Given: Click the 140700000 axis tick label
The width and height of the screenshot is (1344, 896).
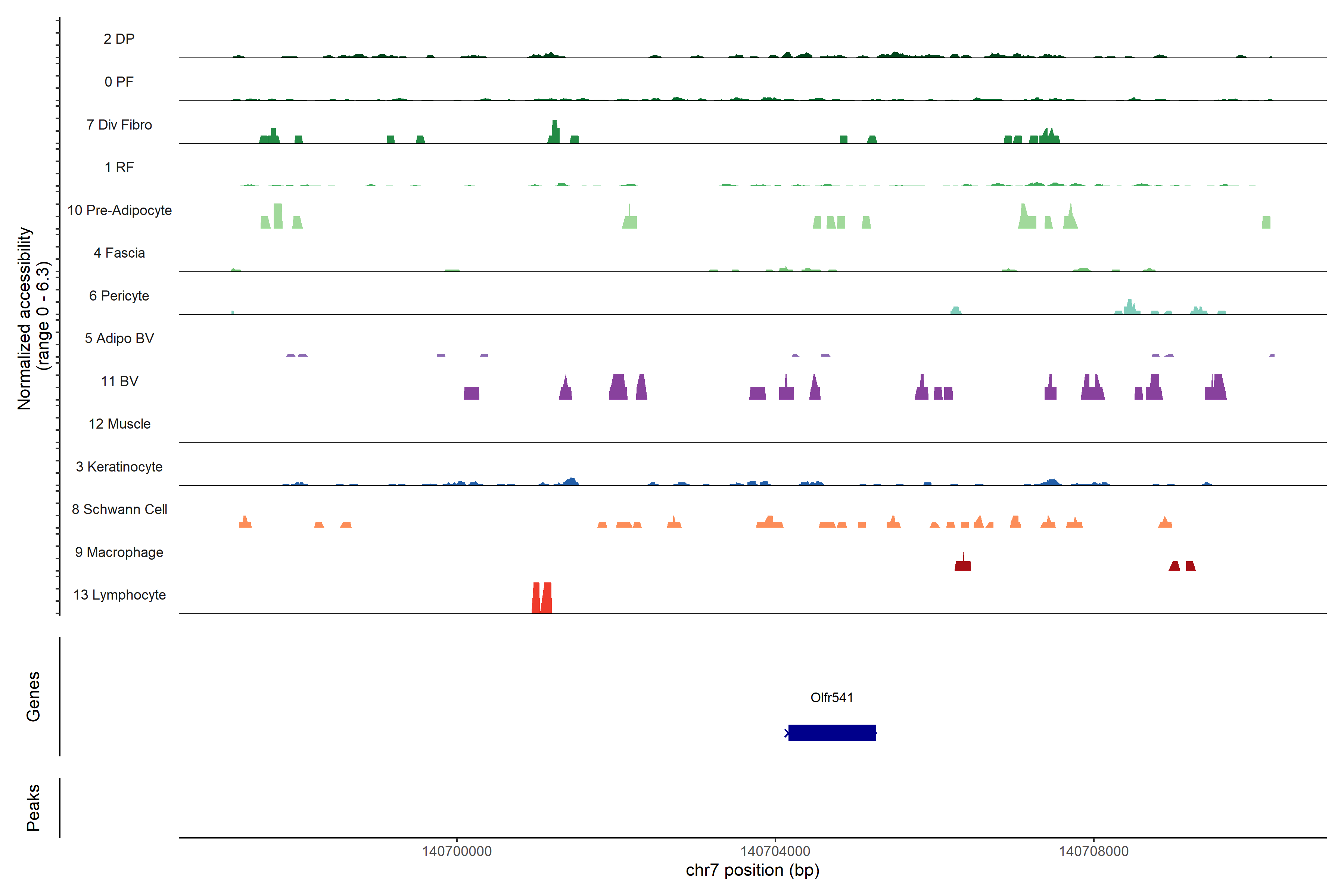Looking at the screenshot, I should pos(457,852).
